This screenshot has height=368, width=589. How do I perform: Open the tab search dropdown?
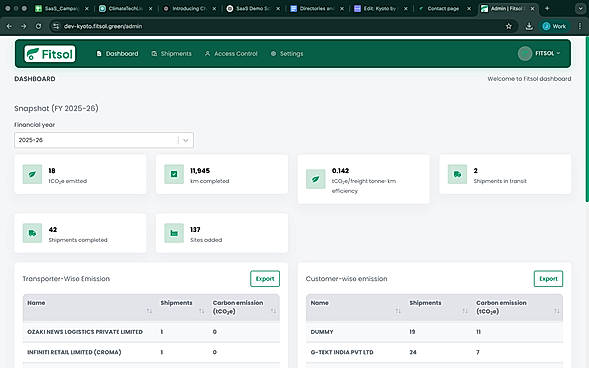click(x=580, y=8)
